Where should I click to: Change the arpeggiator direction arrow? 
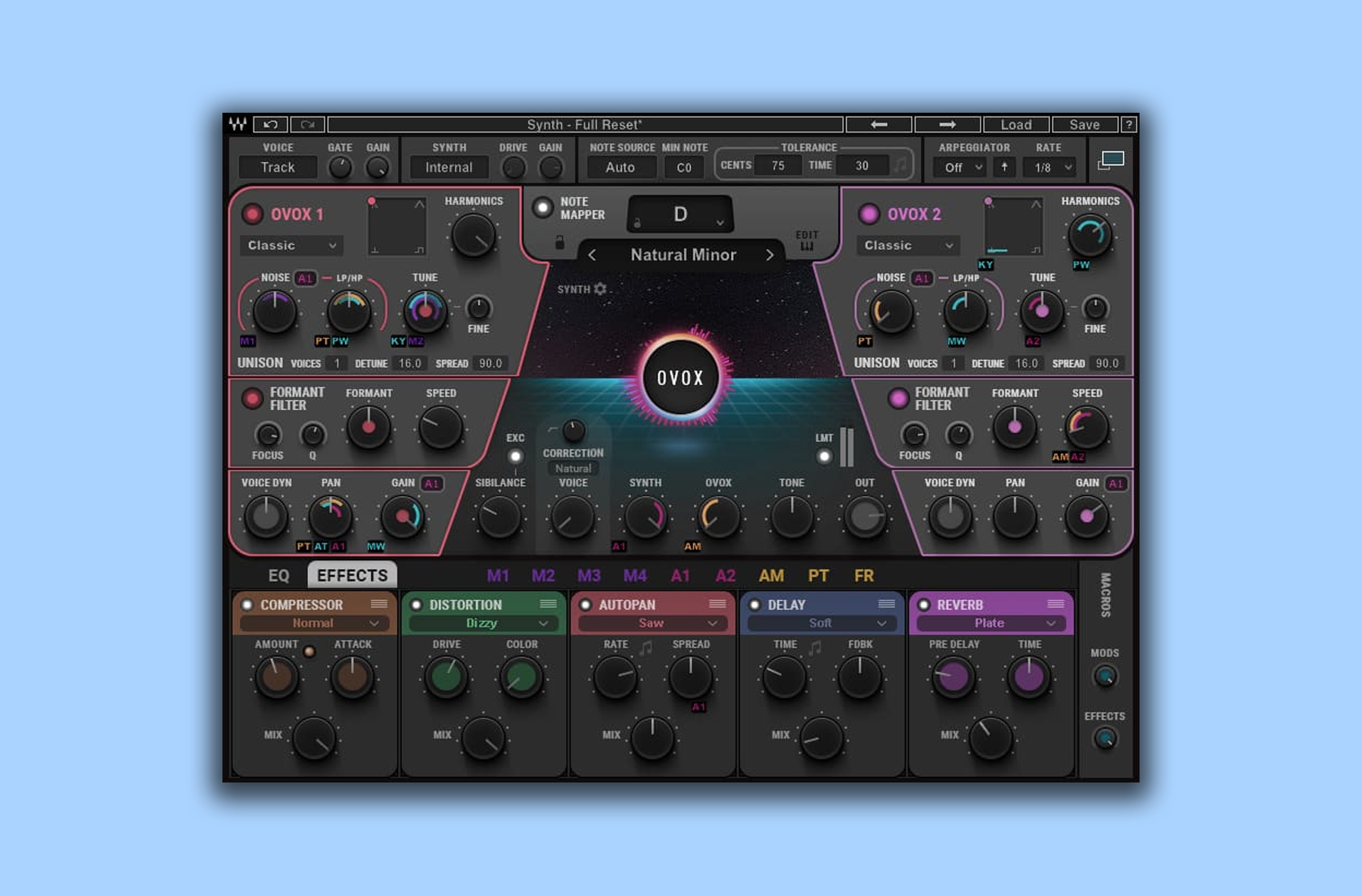pyautogui.click(x=1004, y=167)
